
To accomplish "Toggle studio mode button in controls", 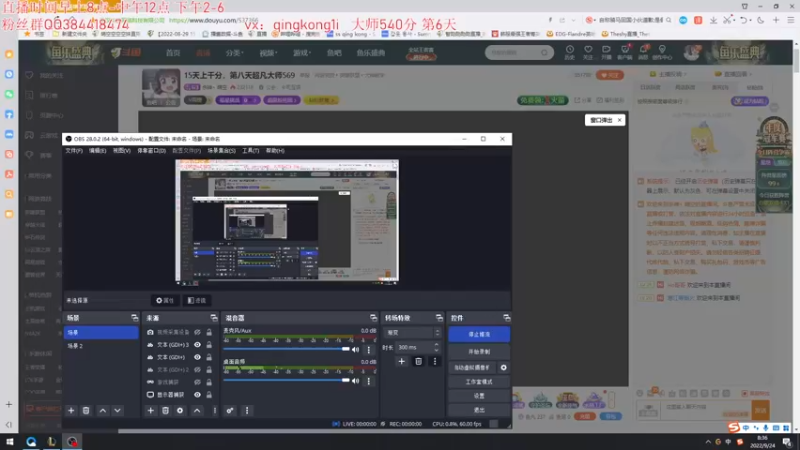I will point(479,382).
